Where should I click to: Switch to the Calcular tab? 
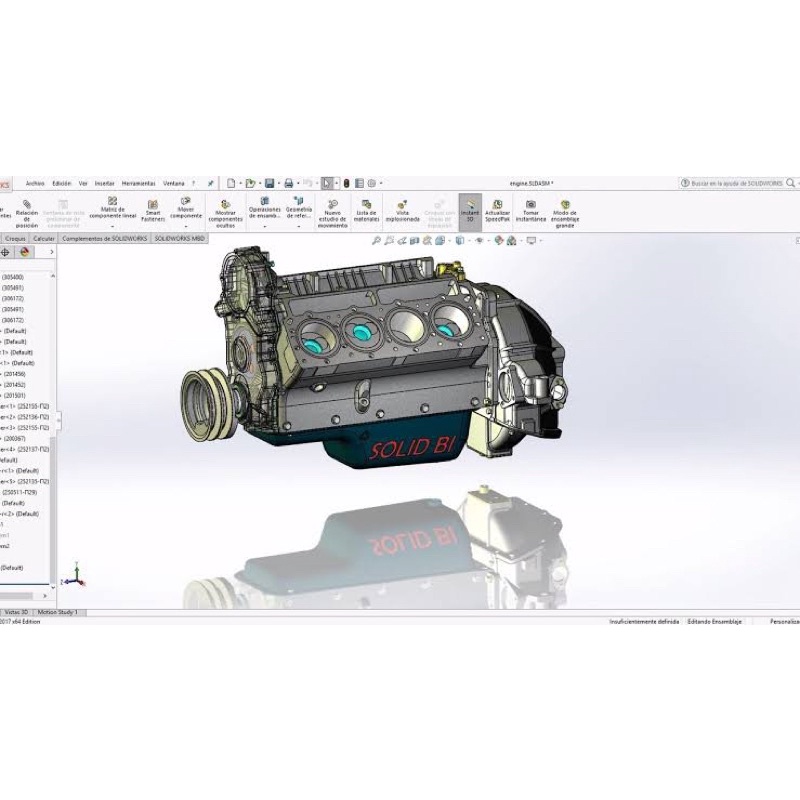44,238
